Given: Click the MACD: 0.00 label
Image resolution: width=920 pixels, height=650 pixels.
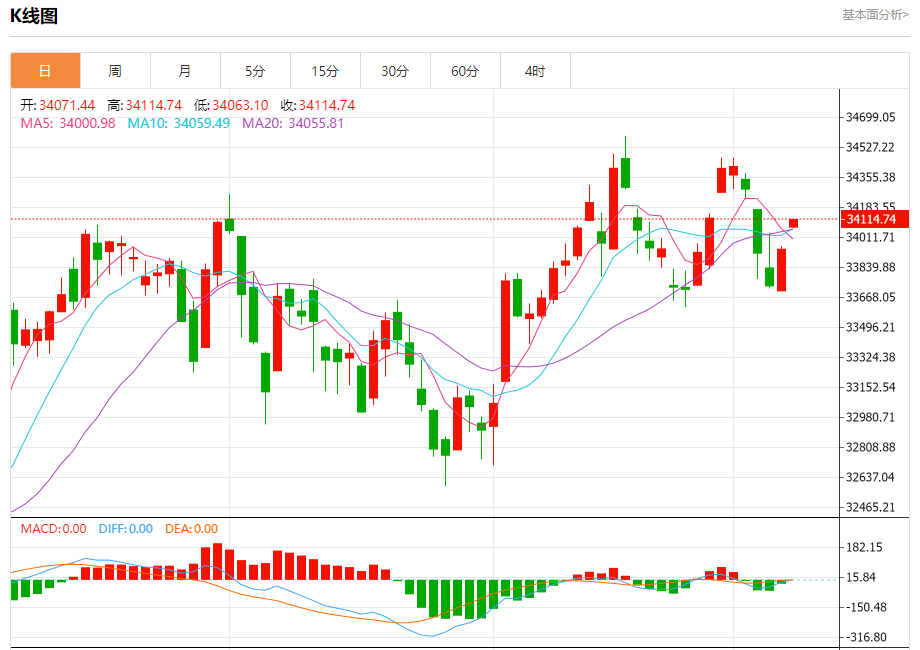Looking at the screenshot, I should coord(53,529).
